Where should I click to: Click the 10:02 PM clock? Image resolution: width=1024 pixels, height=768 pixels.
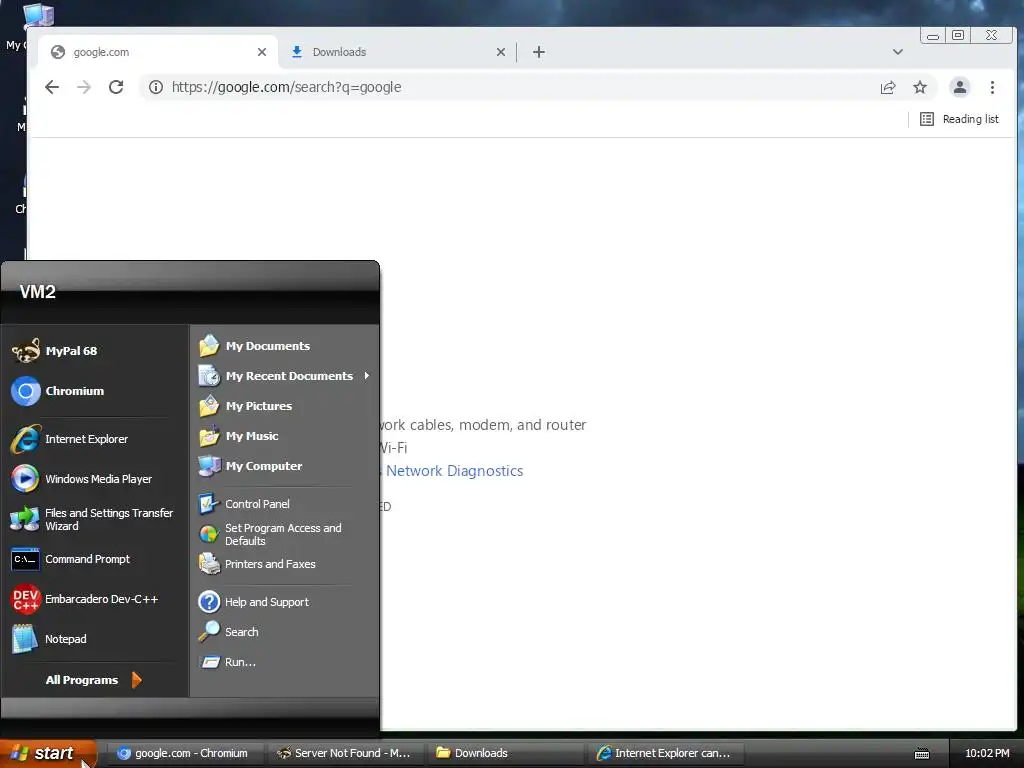[987, 753]
